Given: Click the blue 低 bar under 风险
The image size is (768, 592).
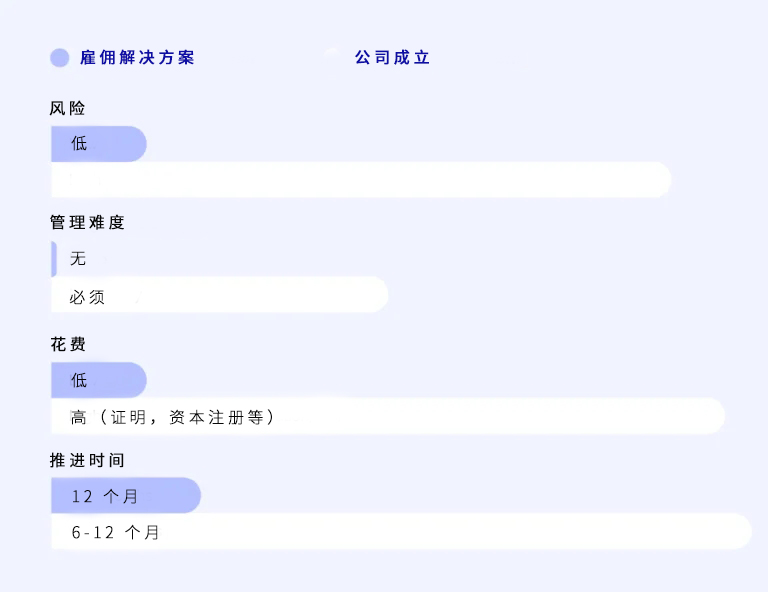Looking at the screenshot, I should 98,144.
